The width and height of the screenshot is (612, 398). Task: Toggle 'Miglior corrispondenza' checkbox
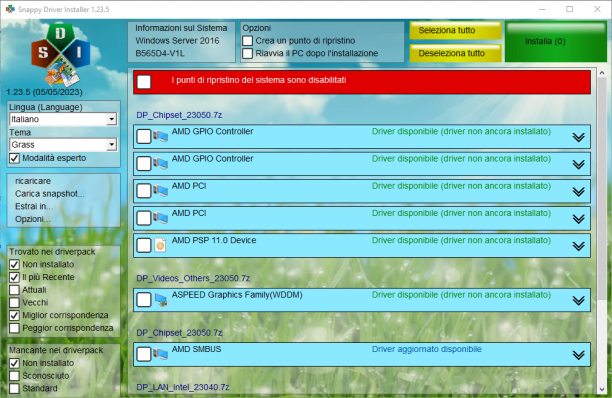(x=14, y=315)
